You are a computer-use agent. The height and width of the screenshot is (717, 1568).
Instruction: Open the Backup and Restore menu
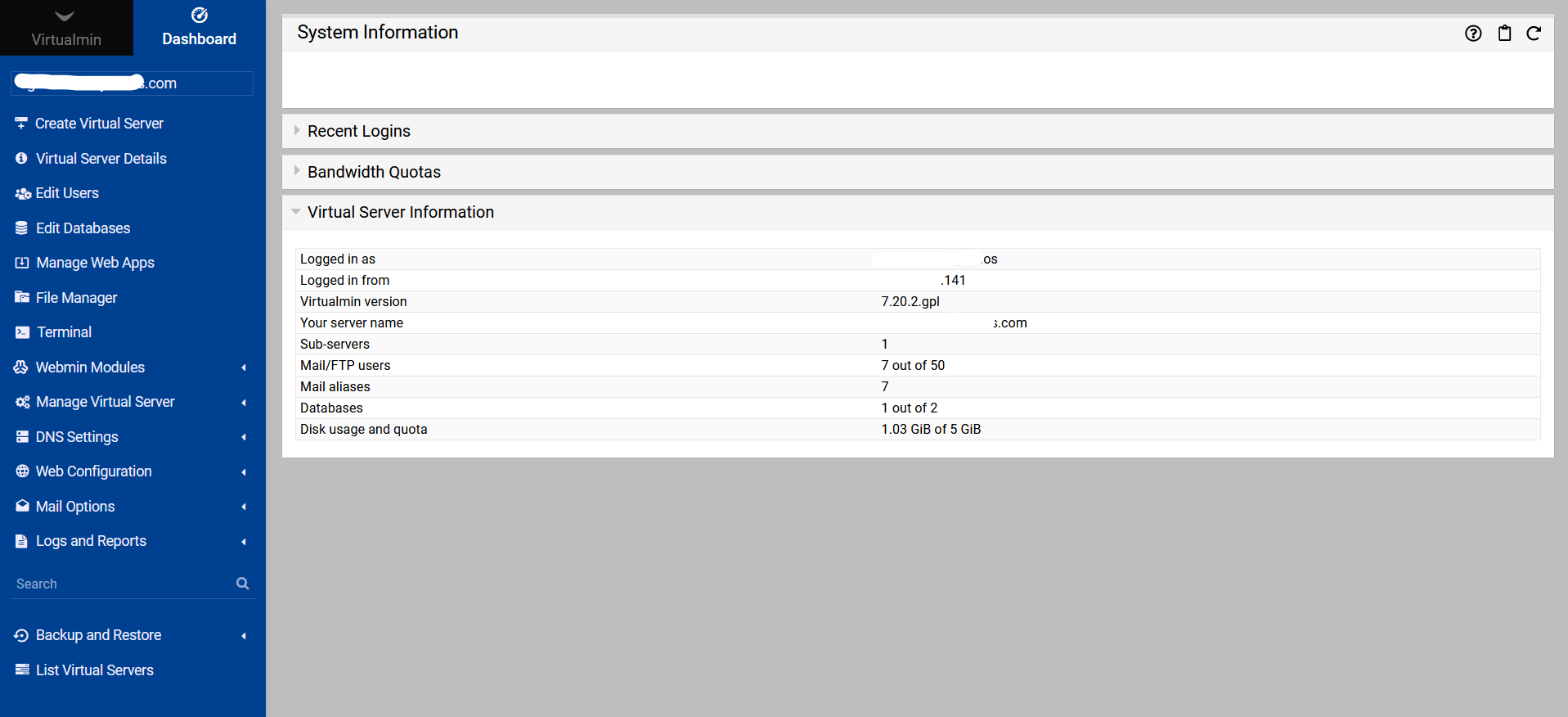coord(99,635)
